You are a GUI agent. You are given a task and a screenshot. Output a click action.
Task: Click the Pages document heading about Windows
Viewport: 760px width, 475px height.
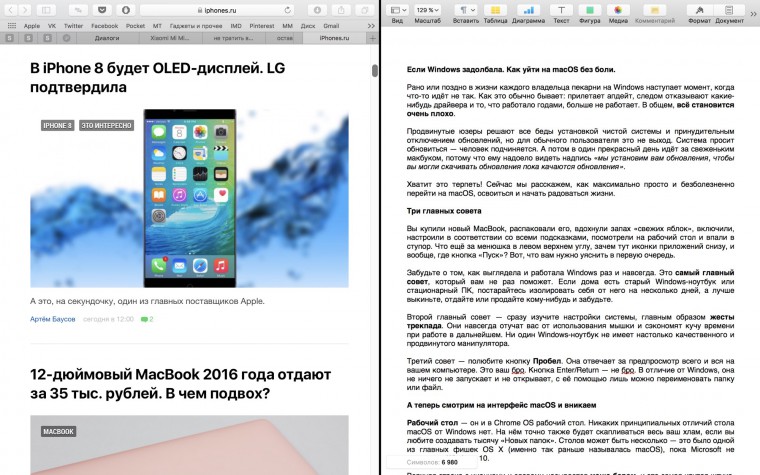coord(511,69)
